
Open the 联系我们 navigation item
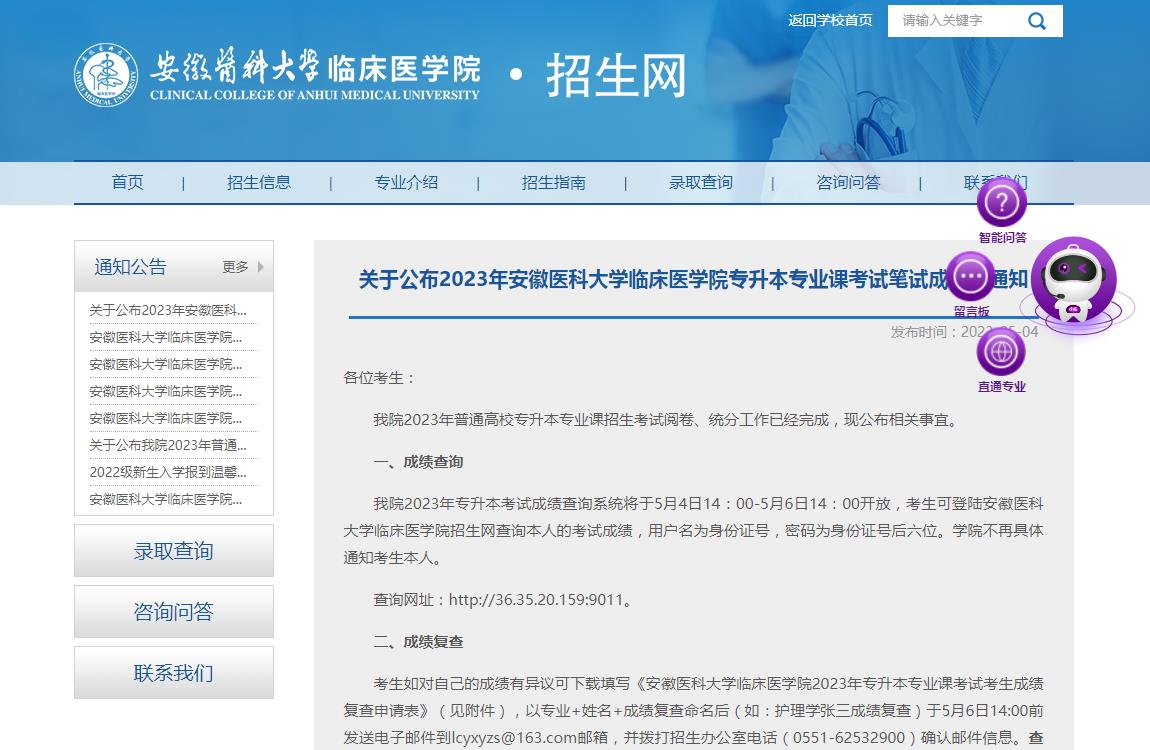(995, 182)
